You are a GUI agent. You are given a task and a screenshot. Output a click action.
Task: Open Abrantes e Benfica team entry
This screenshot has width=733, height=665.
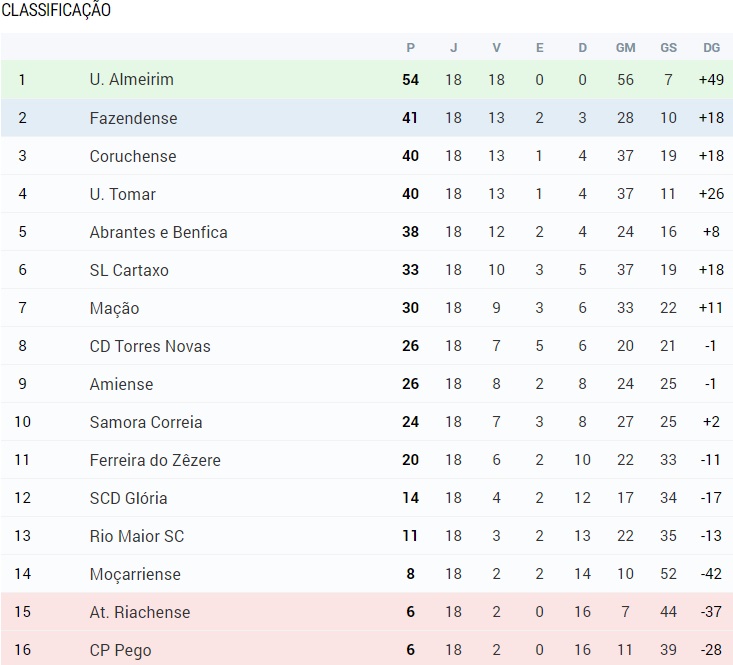(x=158, y=232)
